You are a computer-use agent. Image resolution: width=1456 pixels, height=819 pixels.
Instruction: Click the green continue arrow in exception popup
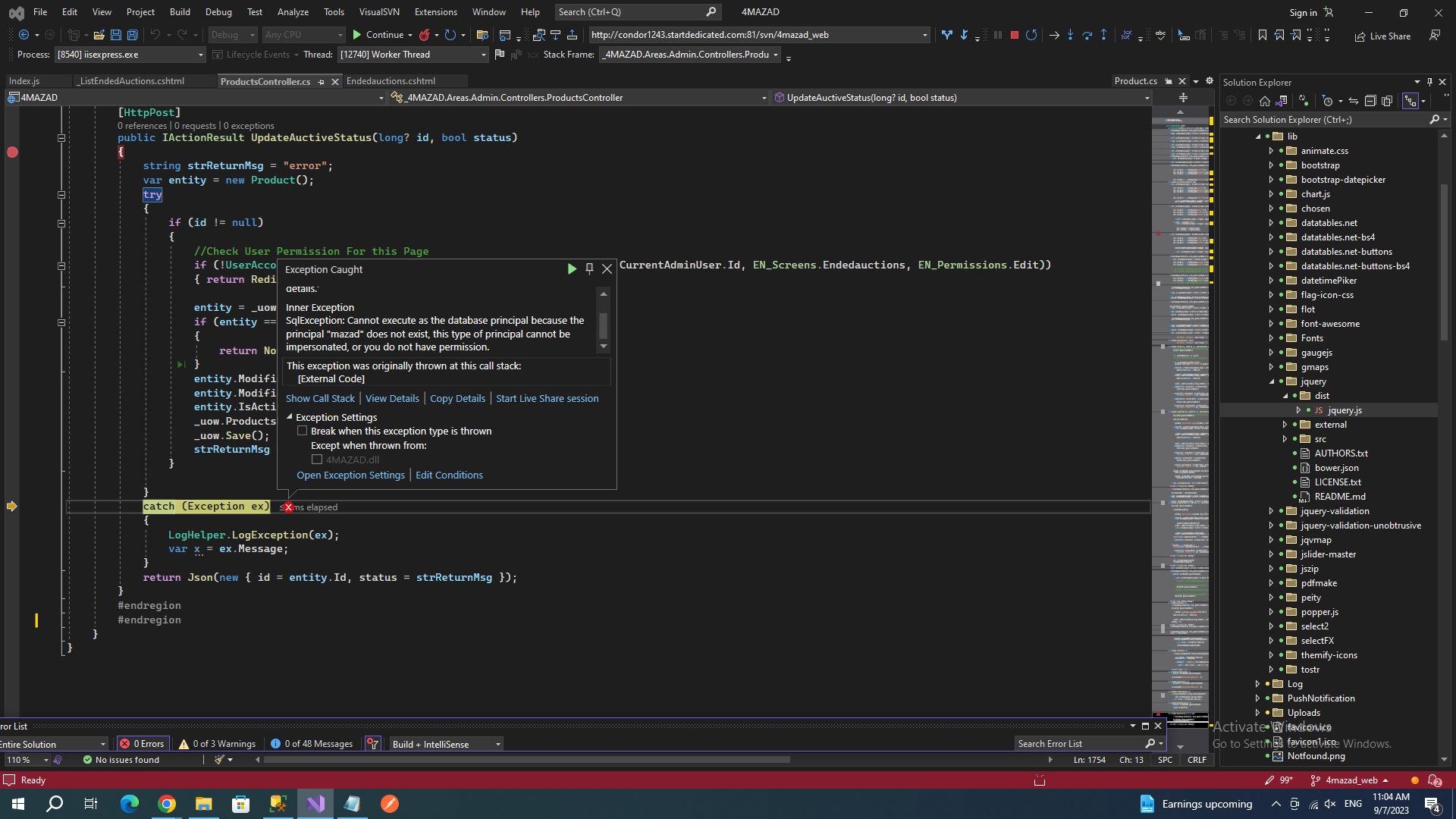point(572,268)
